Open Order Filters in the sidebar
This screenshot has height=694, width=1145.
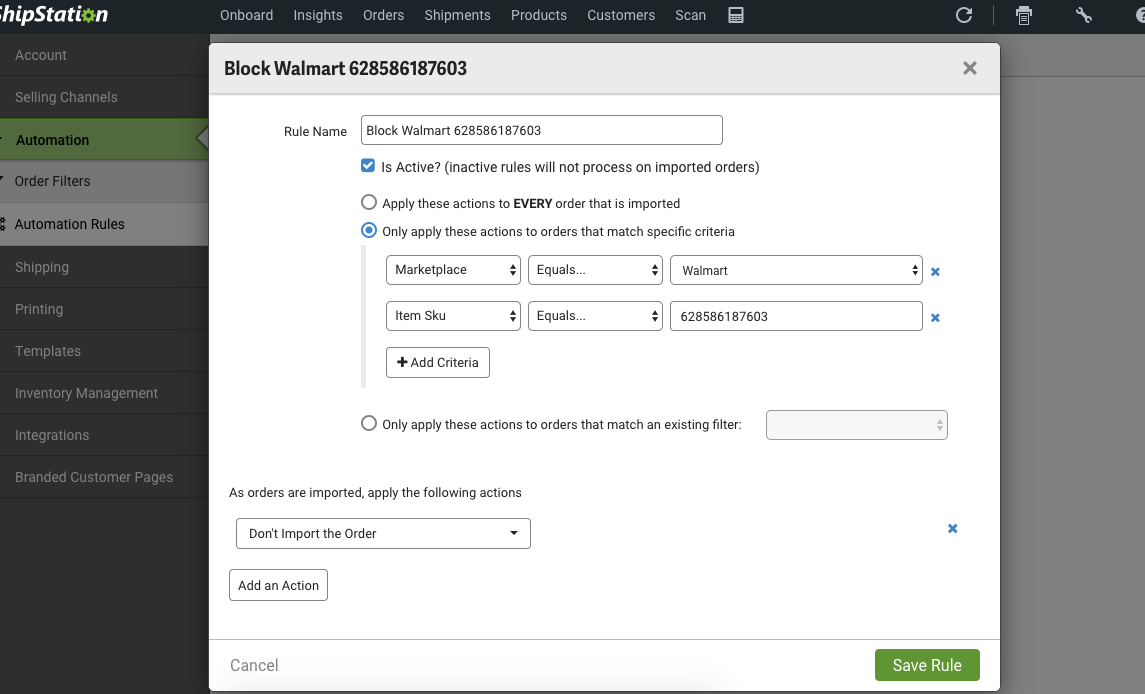click(104, 181)
